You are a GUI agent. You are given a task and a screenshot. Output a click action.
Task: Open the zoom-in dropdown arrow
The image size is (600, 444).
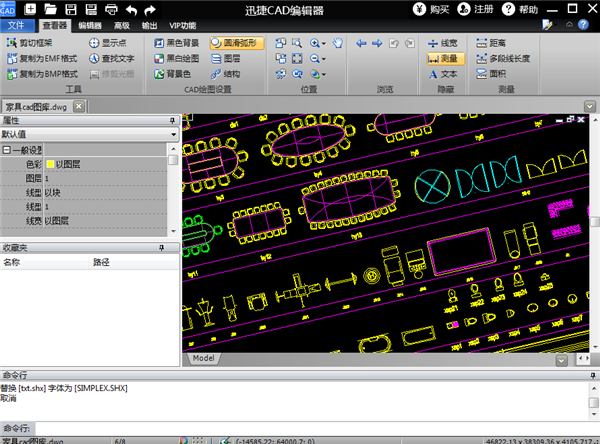click(324, 43)
